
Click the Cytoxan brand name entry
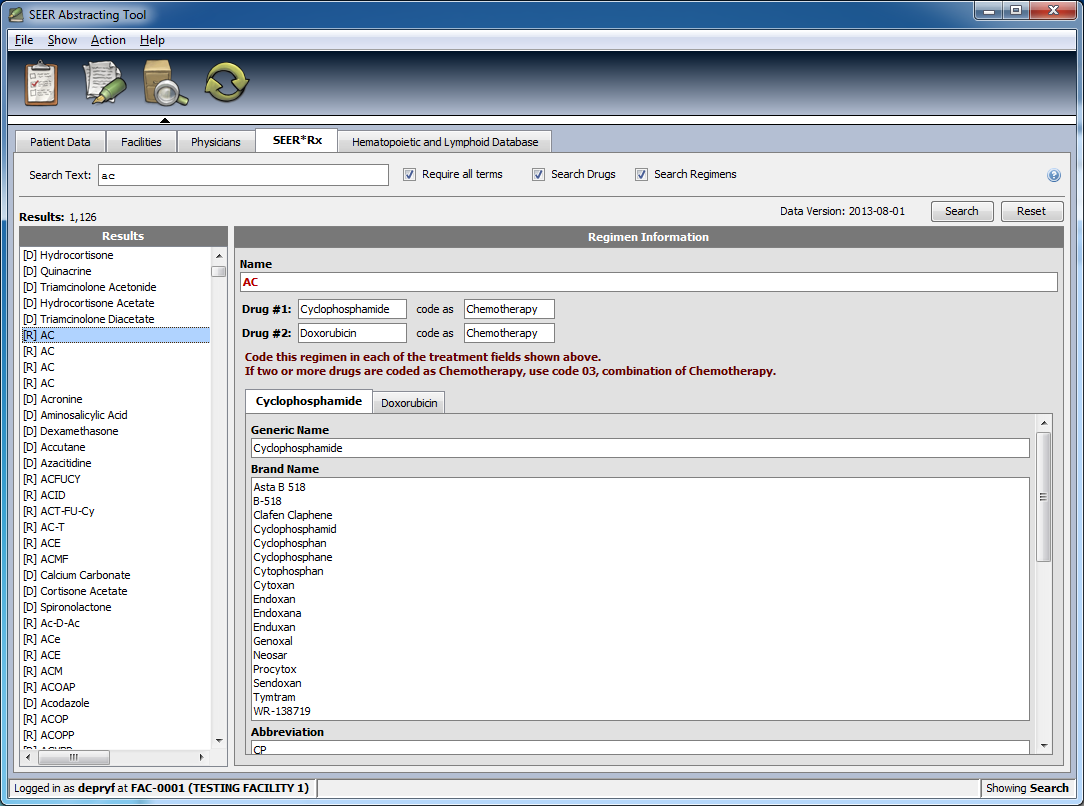(x=274, y=585)
